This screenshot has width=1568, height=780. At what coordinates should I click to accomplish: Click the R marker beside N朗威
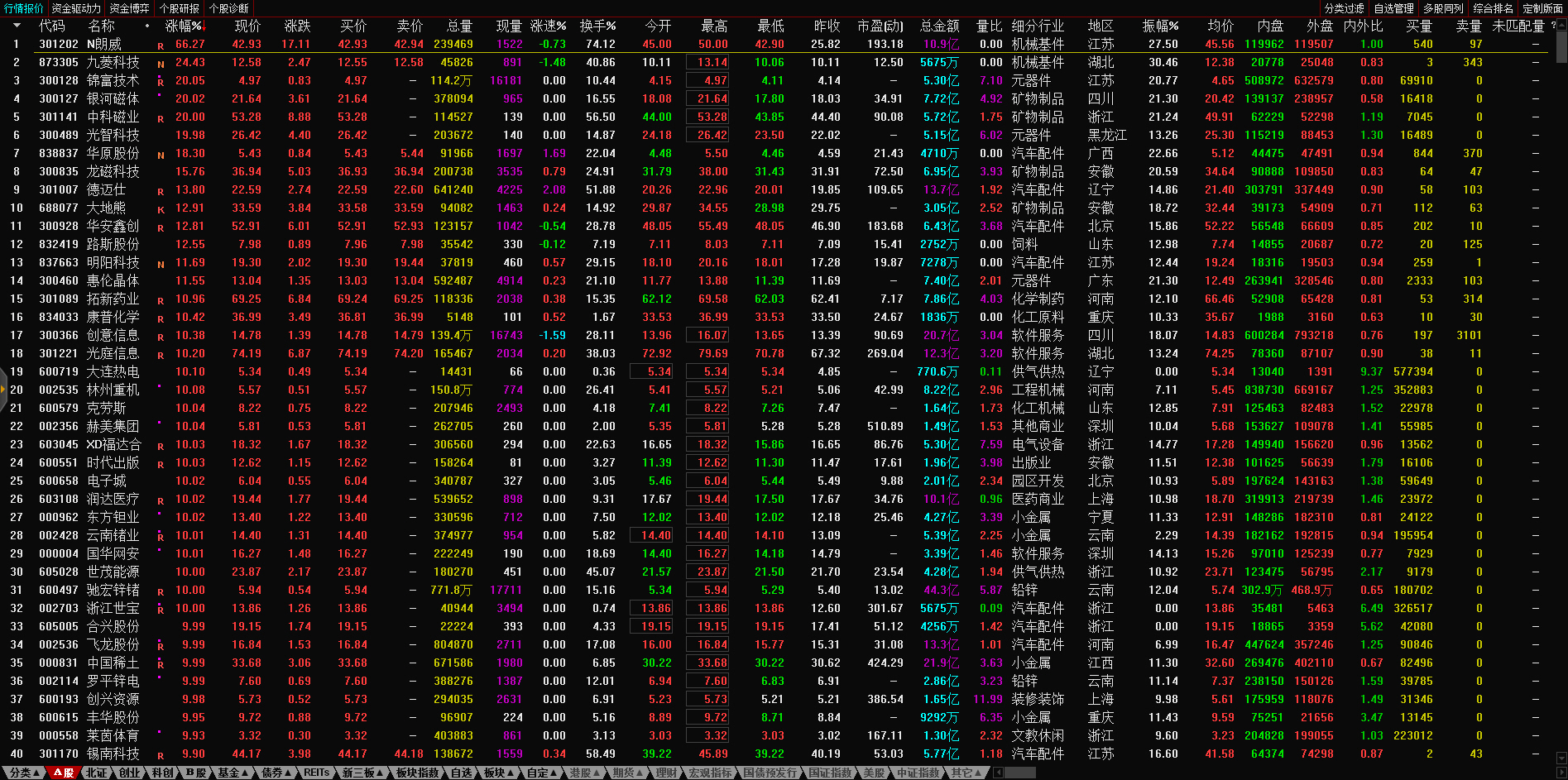(161, 45)
